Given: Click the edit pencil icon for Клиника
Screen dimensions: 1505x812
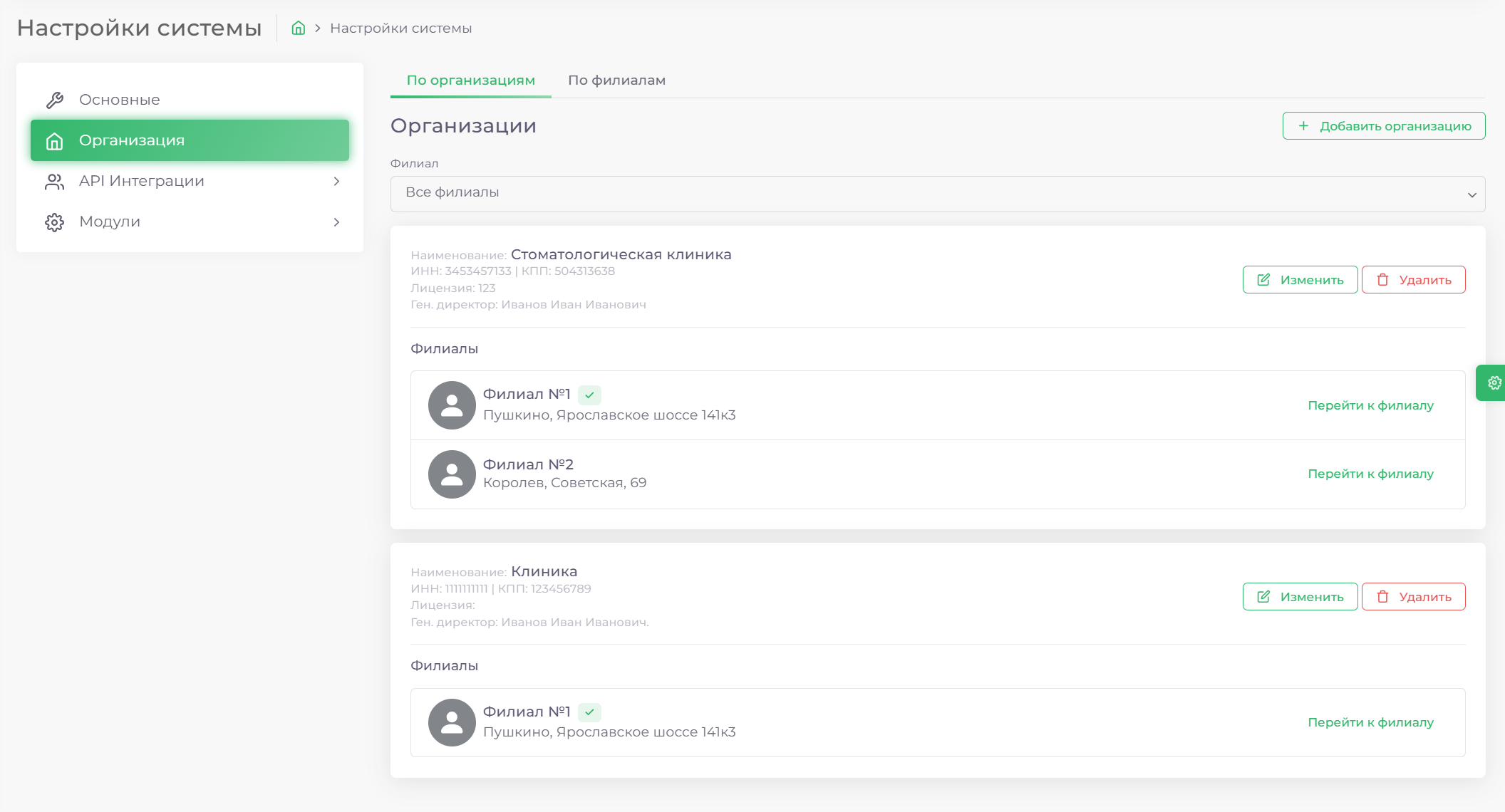Looking at the screenshot, I should [x=1263, y=597].
